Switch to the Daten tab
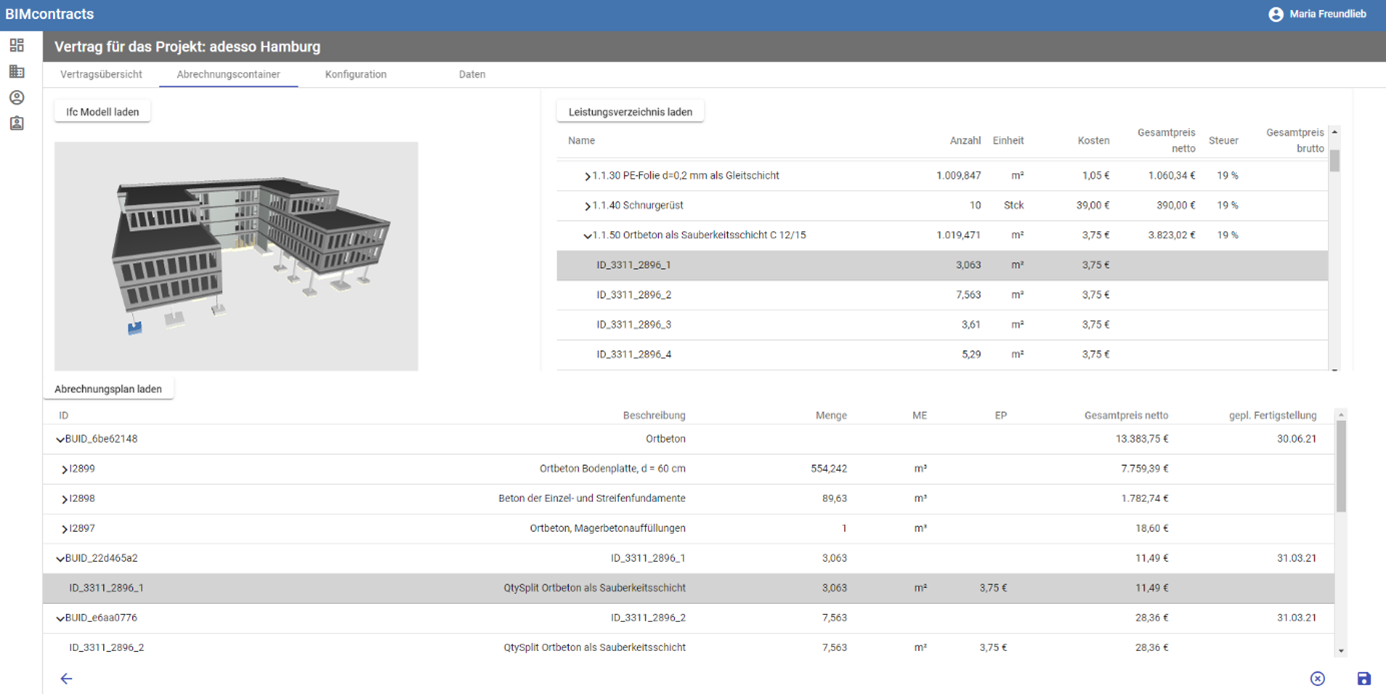This screenshot has width=1386, height=699. (x=471, y=74)
